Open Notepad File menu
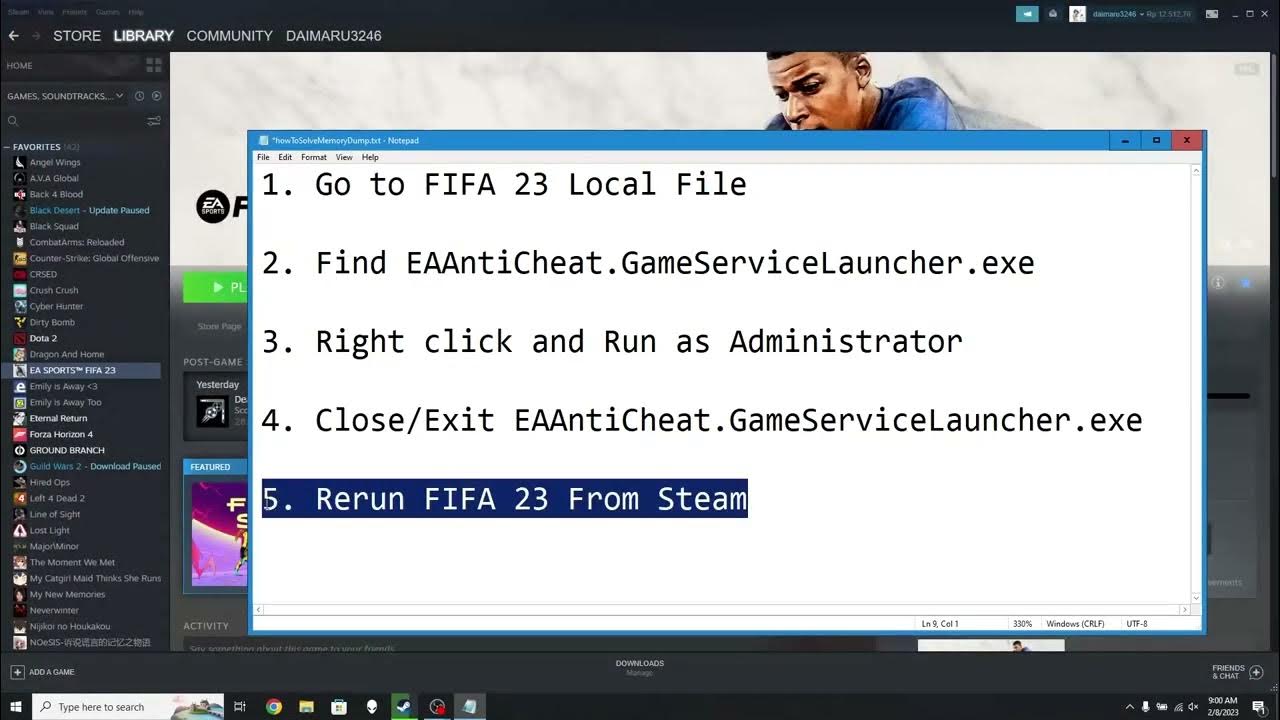The width and height of the screenshot is (1280, 720). tap(263, 157)
